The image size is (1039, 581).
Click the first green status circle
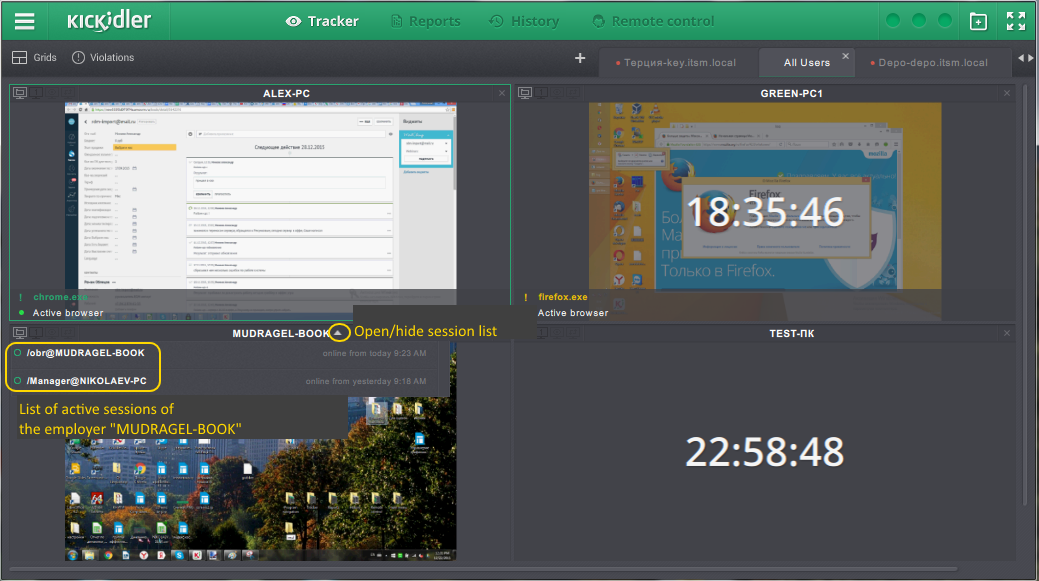point(893,21)
